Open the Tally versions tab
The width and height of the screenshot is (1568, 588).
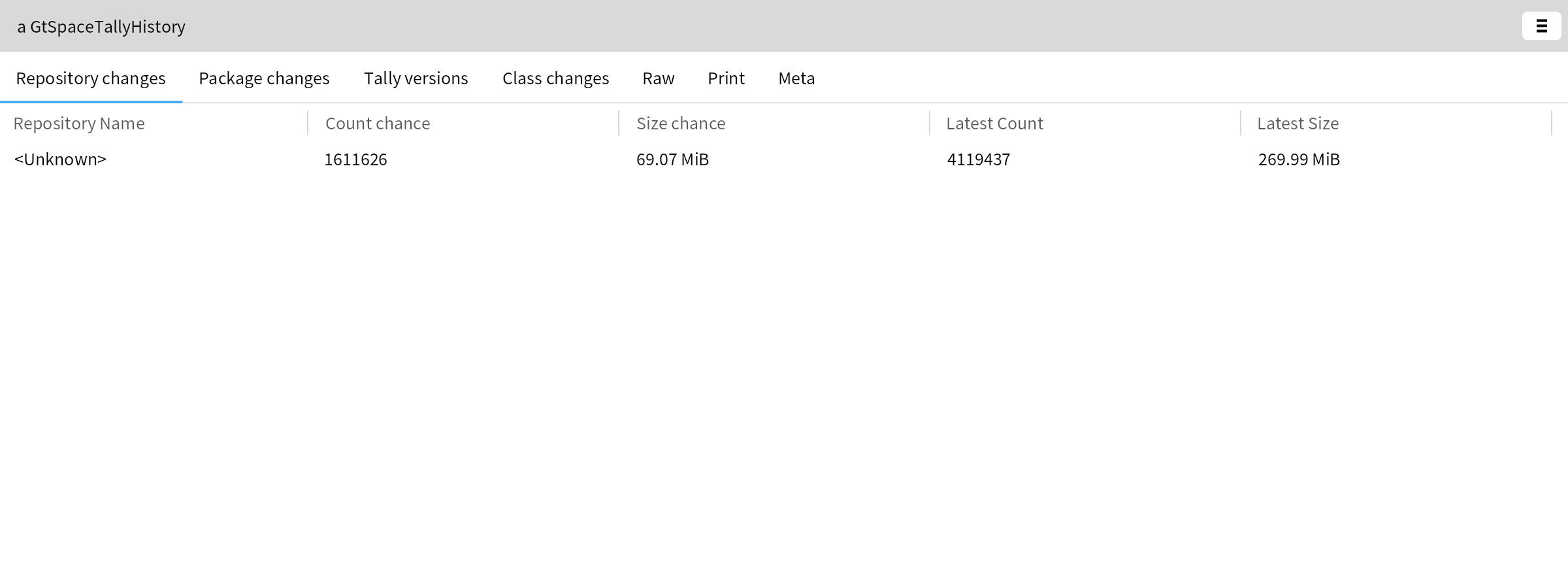tap(416, 78)
